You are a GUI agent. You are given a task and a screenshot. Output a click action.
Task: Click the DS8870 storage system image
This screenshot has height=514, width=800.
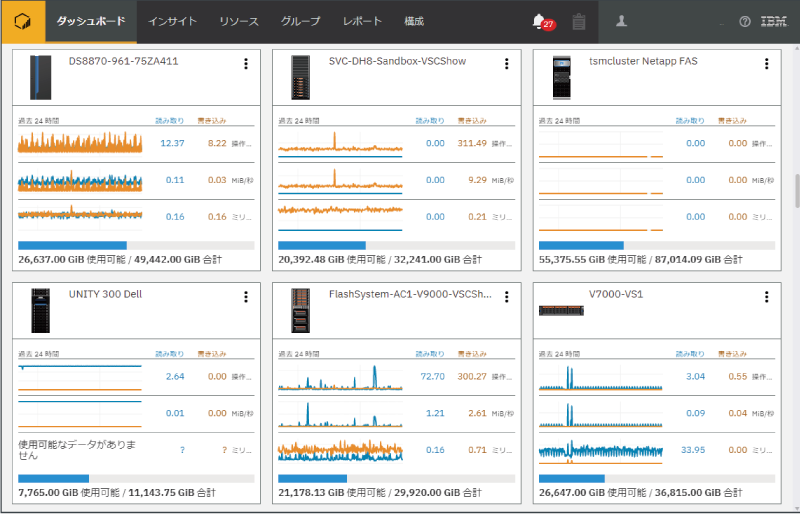coord(40,78)
